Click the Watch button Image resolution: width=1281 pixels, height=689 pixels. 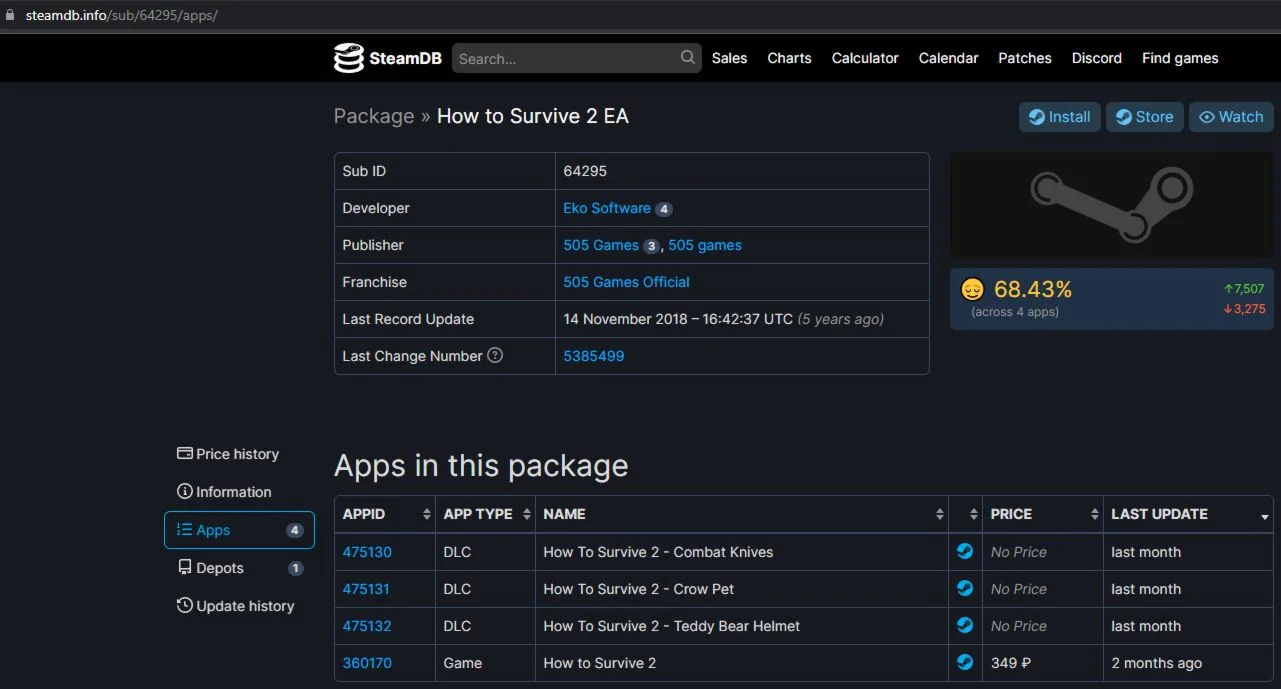pos(1231,117)
